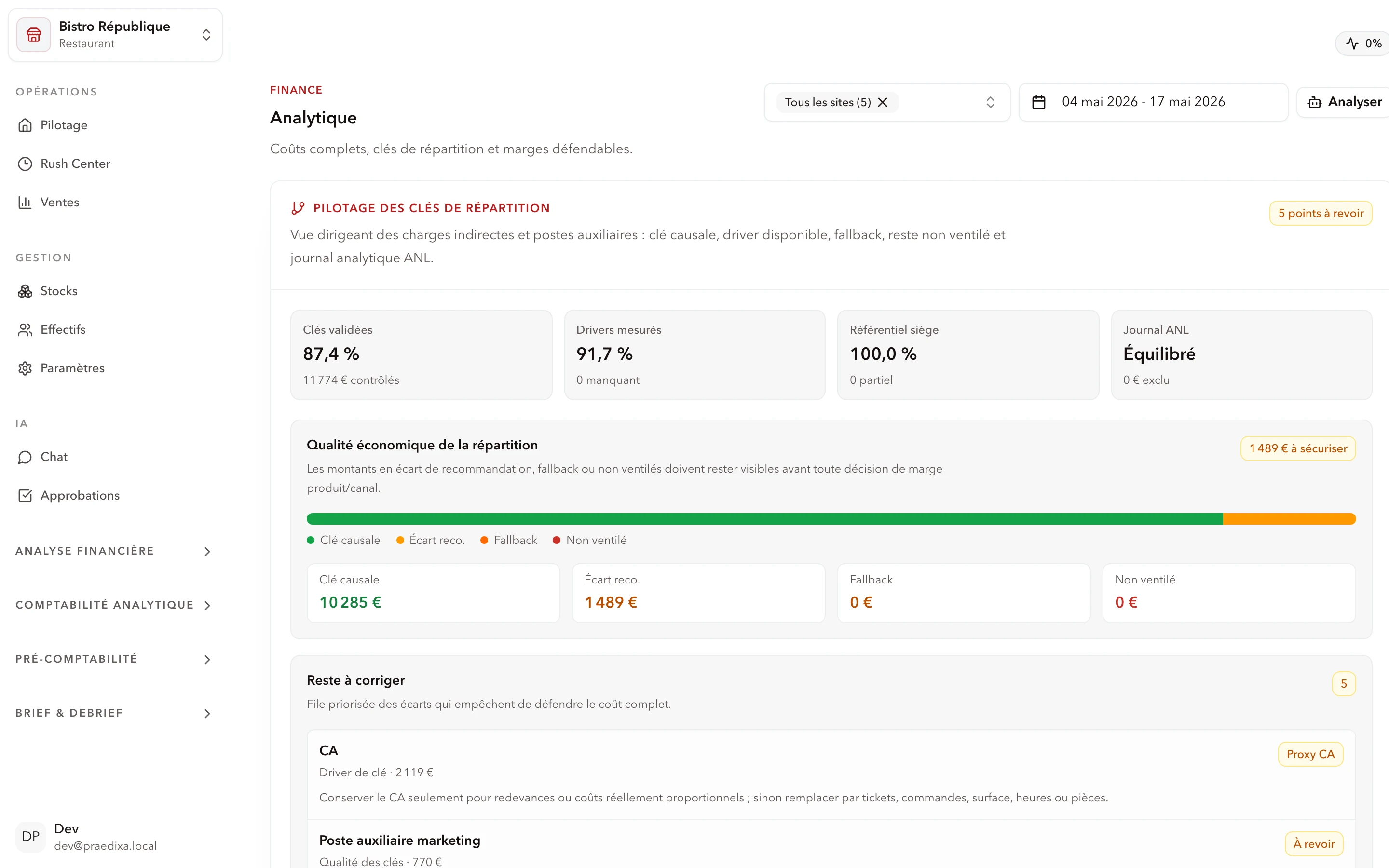Click the À revoir tag on marketing row
Screen dimensions: 1389x868
click(1314, 844)
